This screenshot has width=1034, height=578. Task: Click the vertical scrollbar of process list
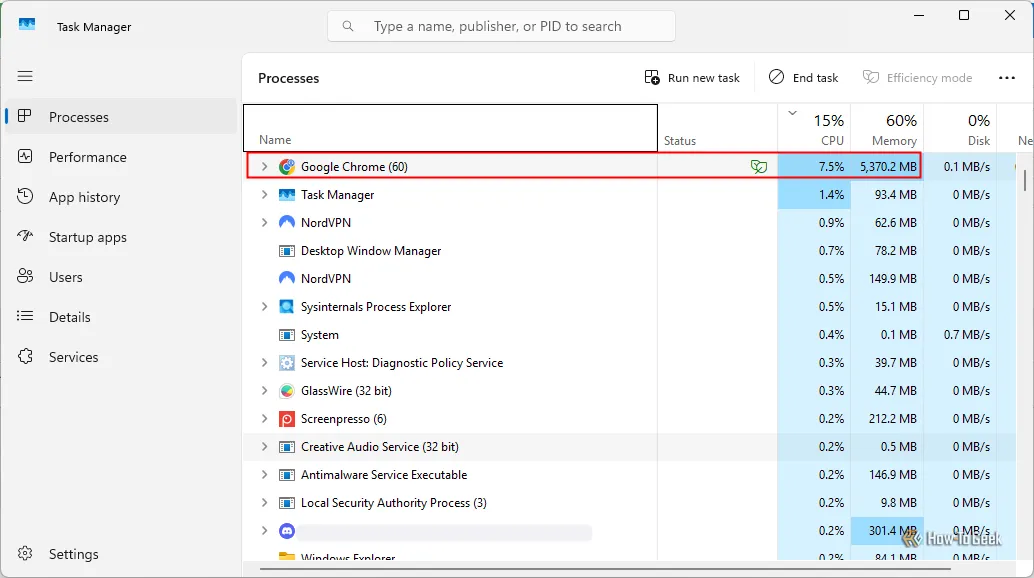(1024, 180)
